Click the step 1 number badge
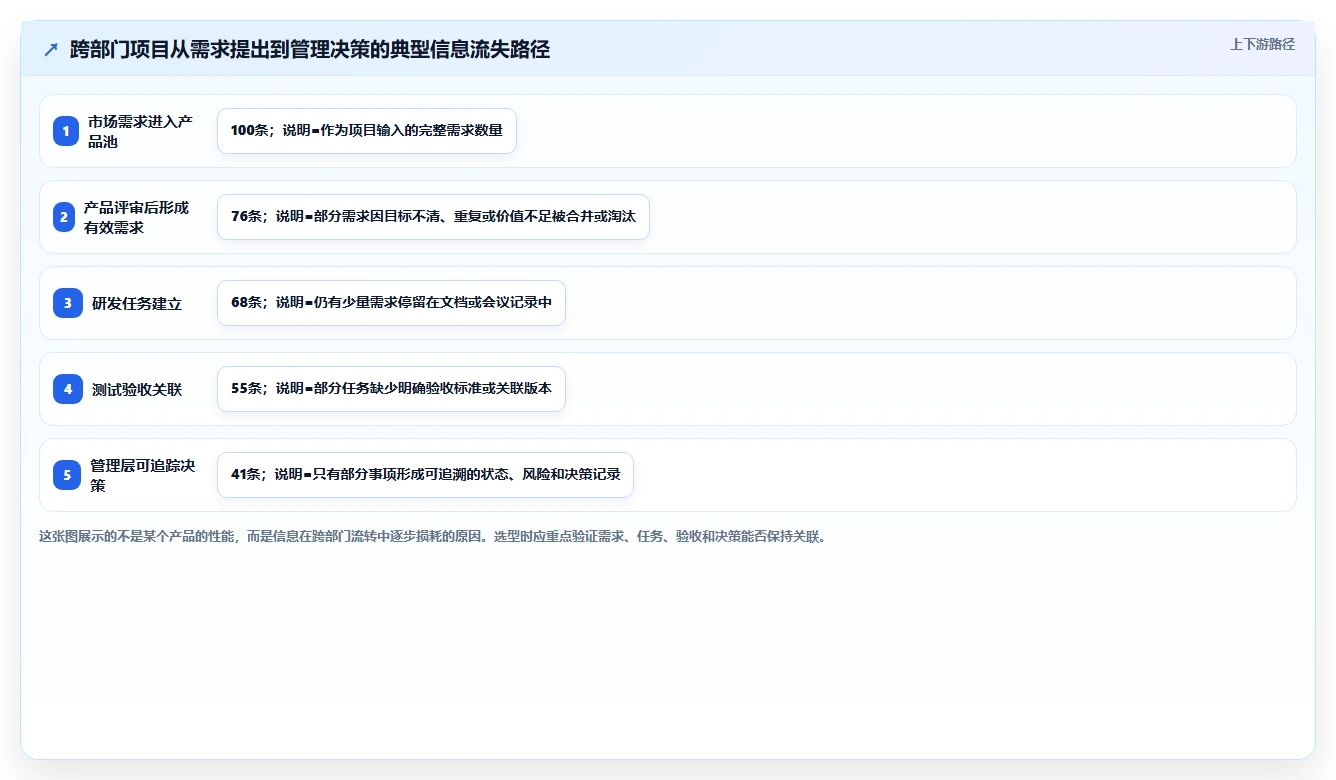 click(66, 131)
